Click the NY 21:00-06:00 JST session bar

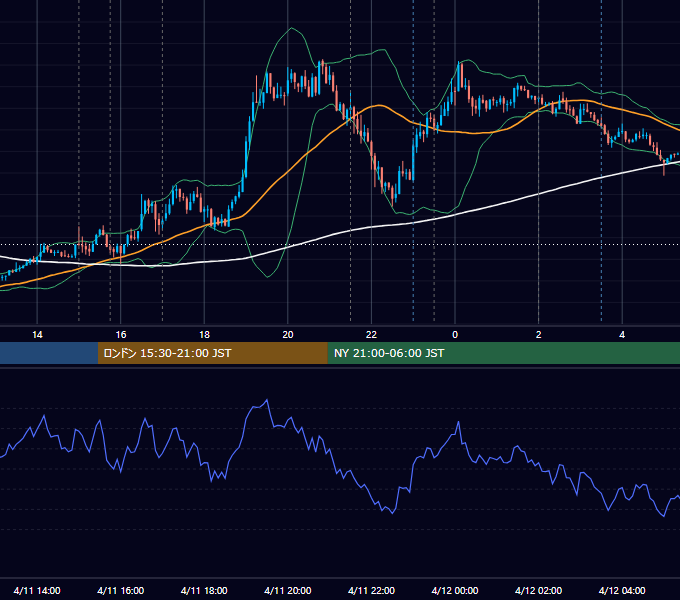tap(503, 353)
